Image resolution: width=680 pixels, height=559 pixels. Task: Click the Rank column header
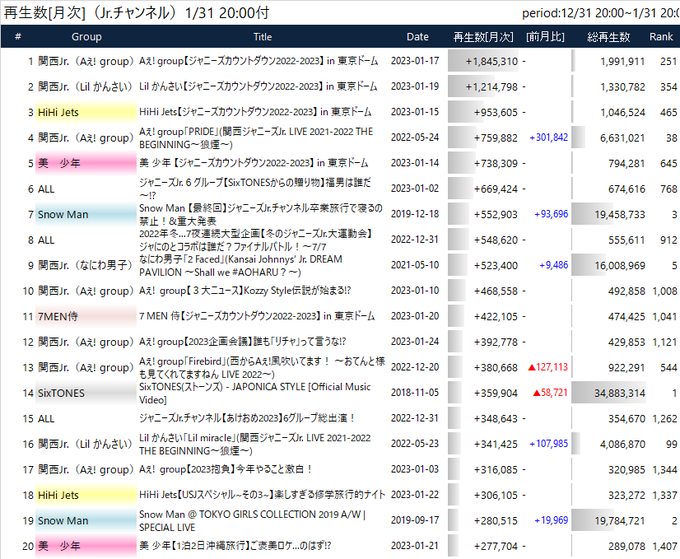click(661, 37)
